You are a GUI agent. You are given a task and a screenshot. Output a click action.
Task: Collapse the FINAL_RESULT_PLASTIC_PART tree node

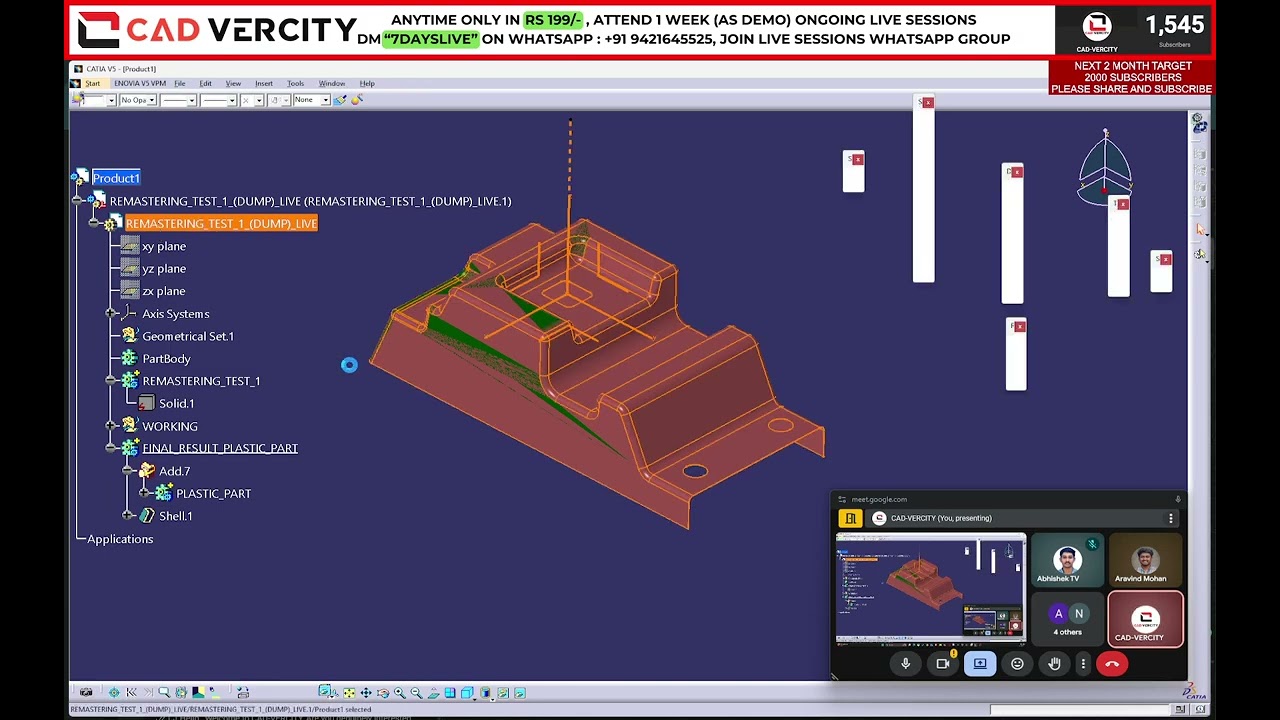pos(111,448)
